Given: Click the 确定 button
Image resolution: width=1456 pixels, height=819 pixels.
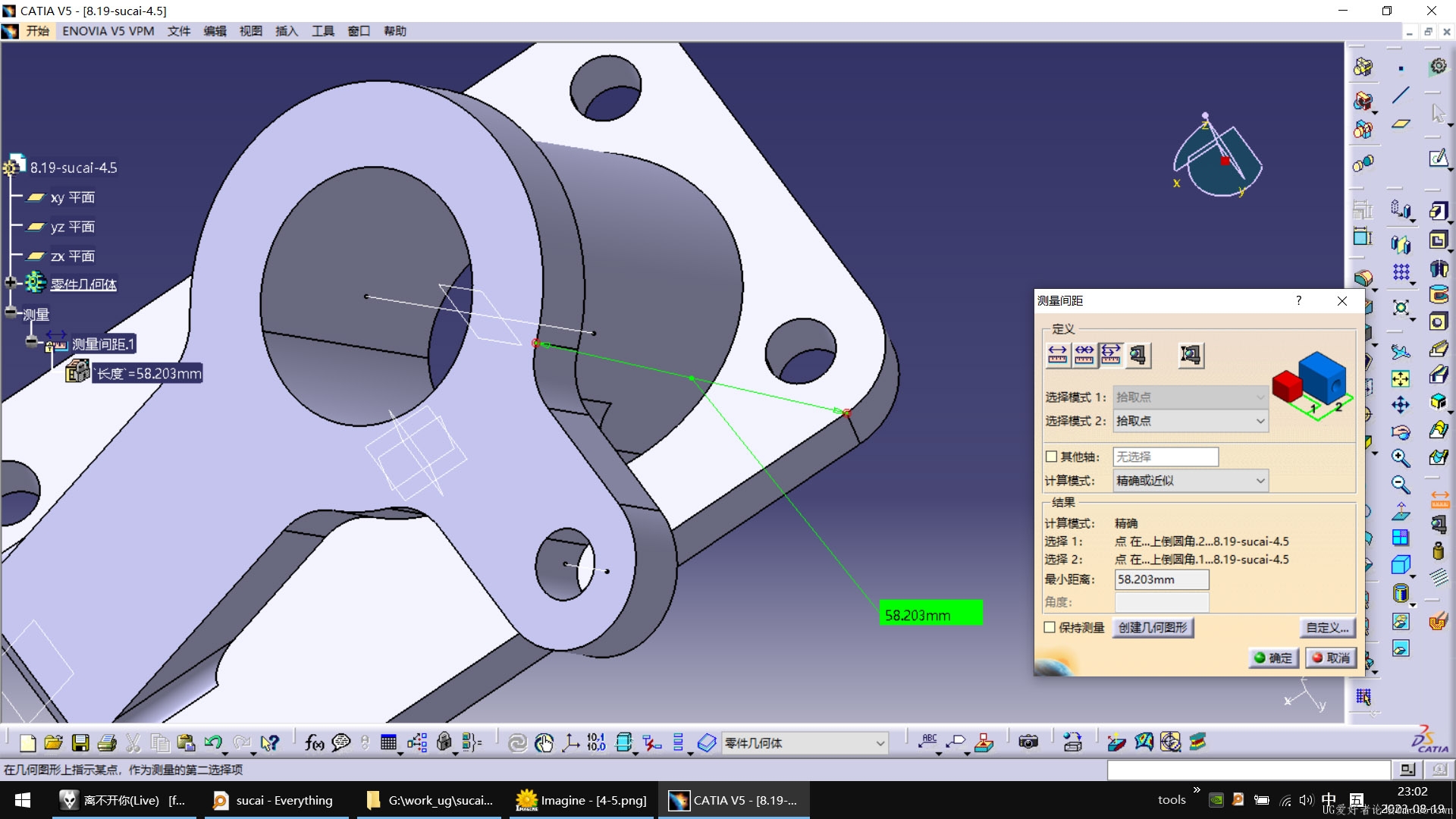Looking at the screenshot, I should (x=1273, y=657).
